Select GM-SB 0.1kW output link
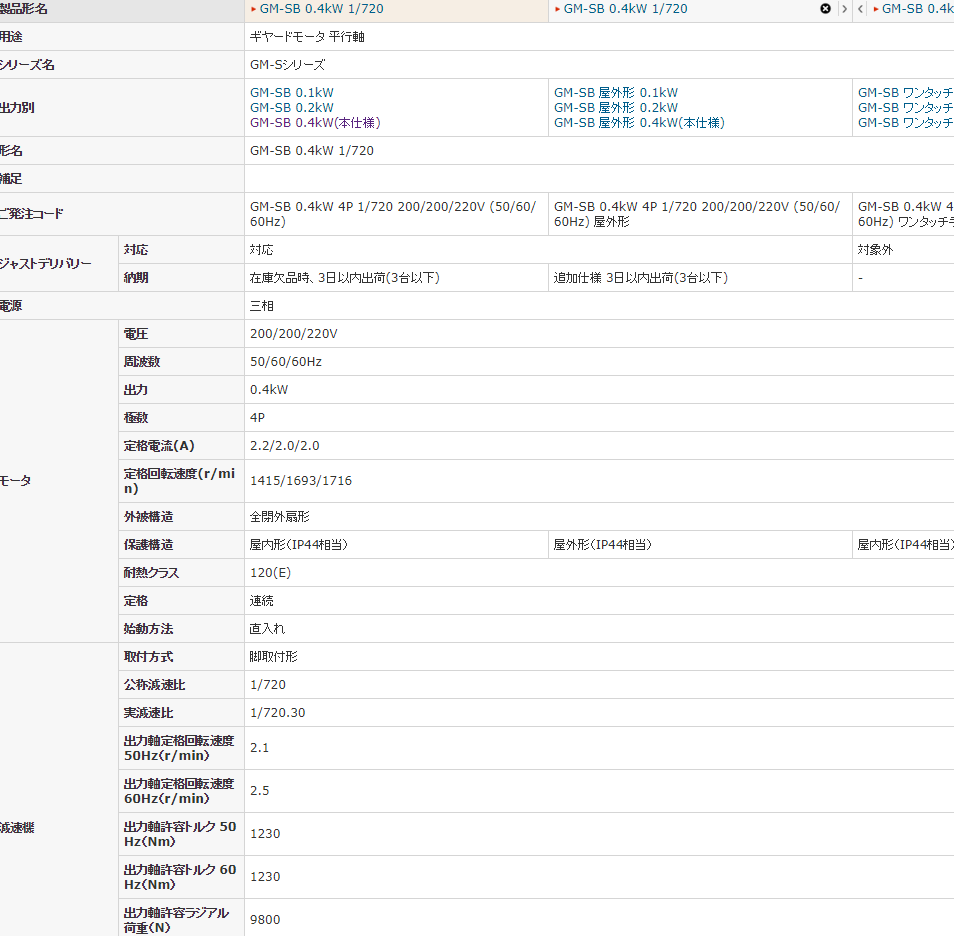Screen dimensions: 954x936 point(291,93)
